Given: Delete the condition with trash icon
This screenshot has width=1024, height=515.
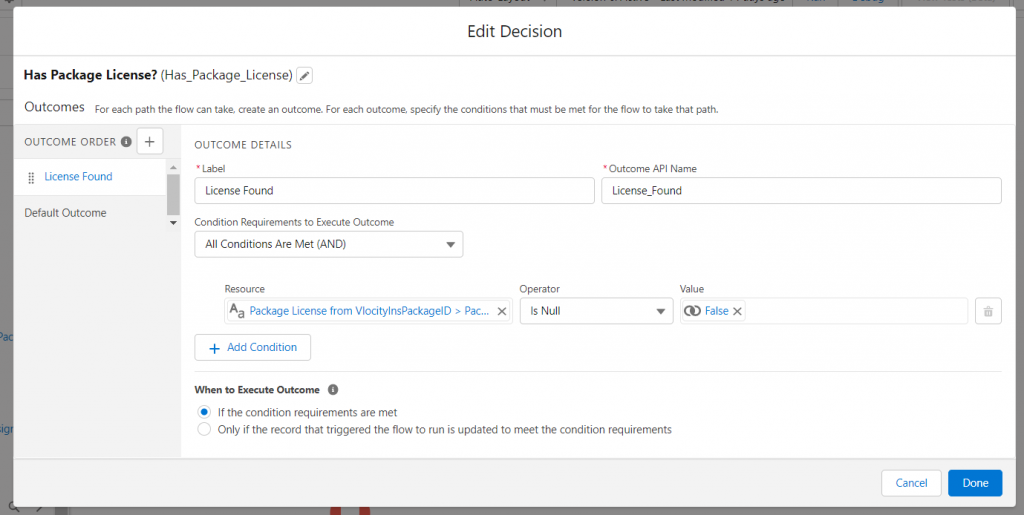Looking at the screenshot, I should (988, 311).
